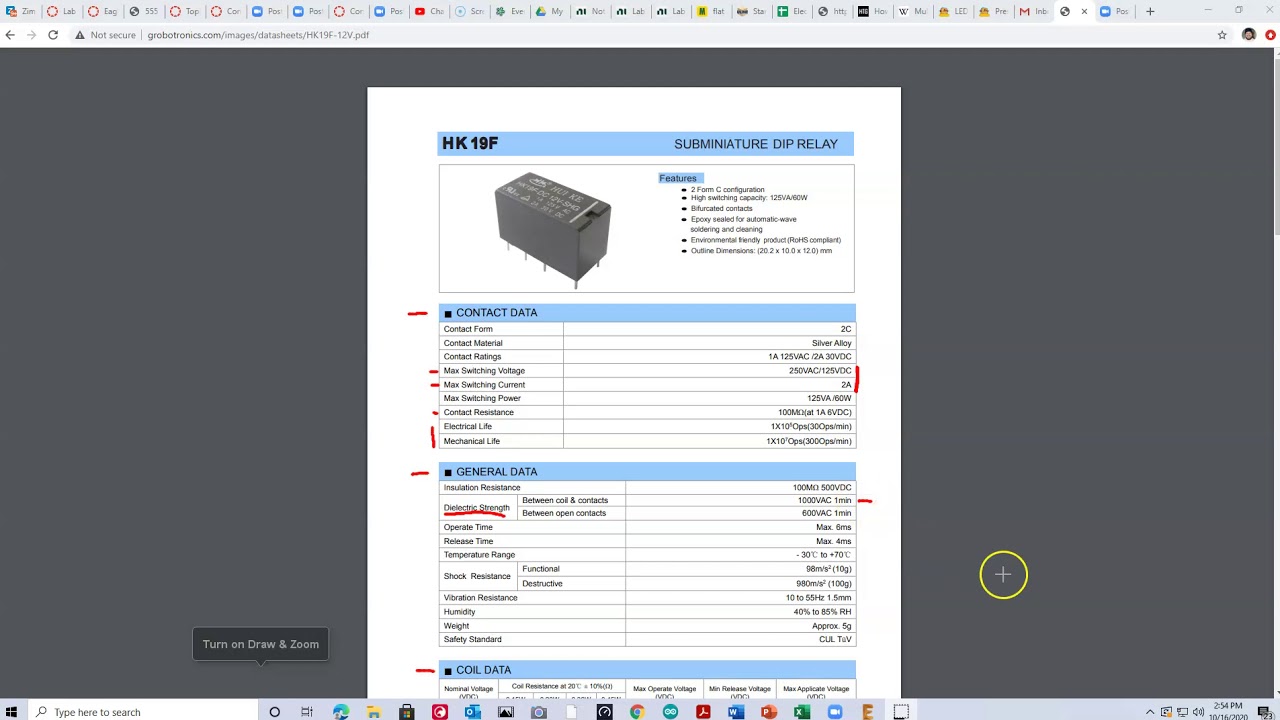Open Google Chrome from taskbar

tap(637, 712)
